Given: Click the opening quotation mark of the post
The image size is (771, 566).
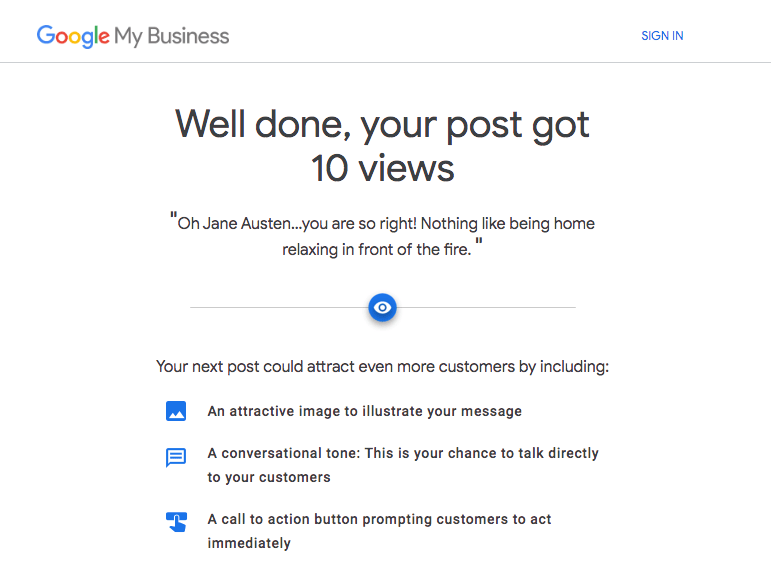Looking at the screenshot, I should click(173, 217).
